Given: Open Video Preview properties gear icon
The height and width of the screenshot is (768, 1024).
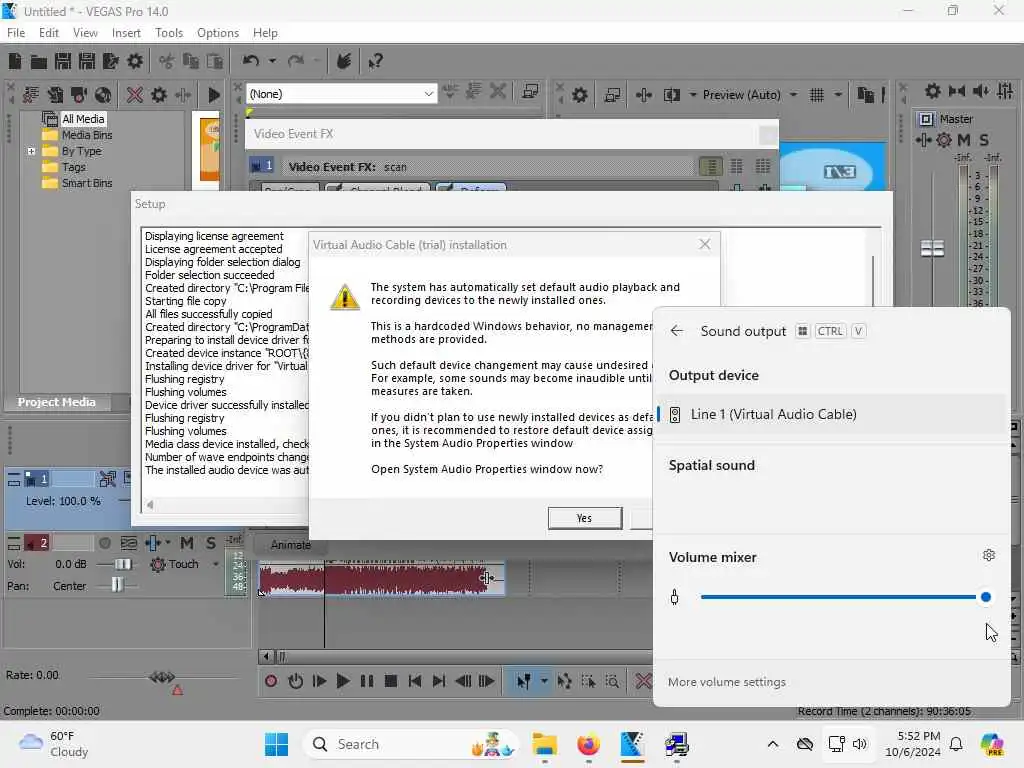Looking at the screenshot, I should pos(579,95).
